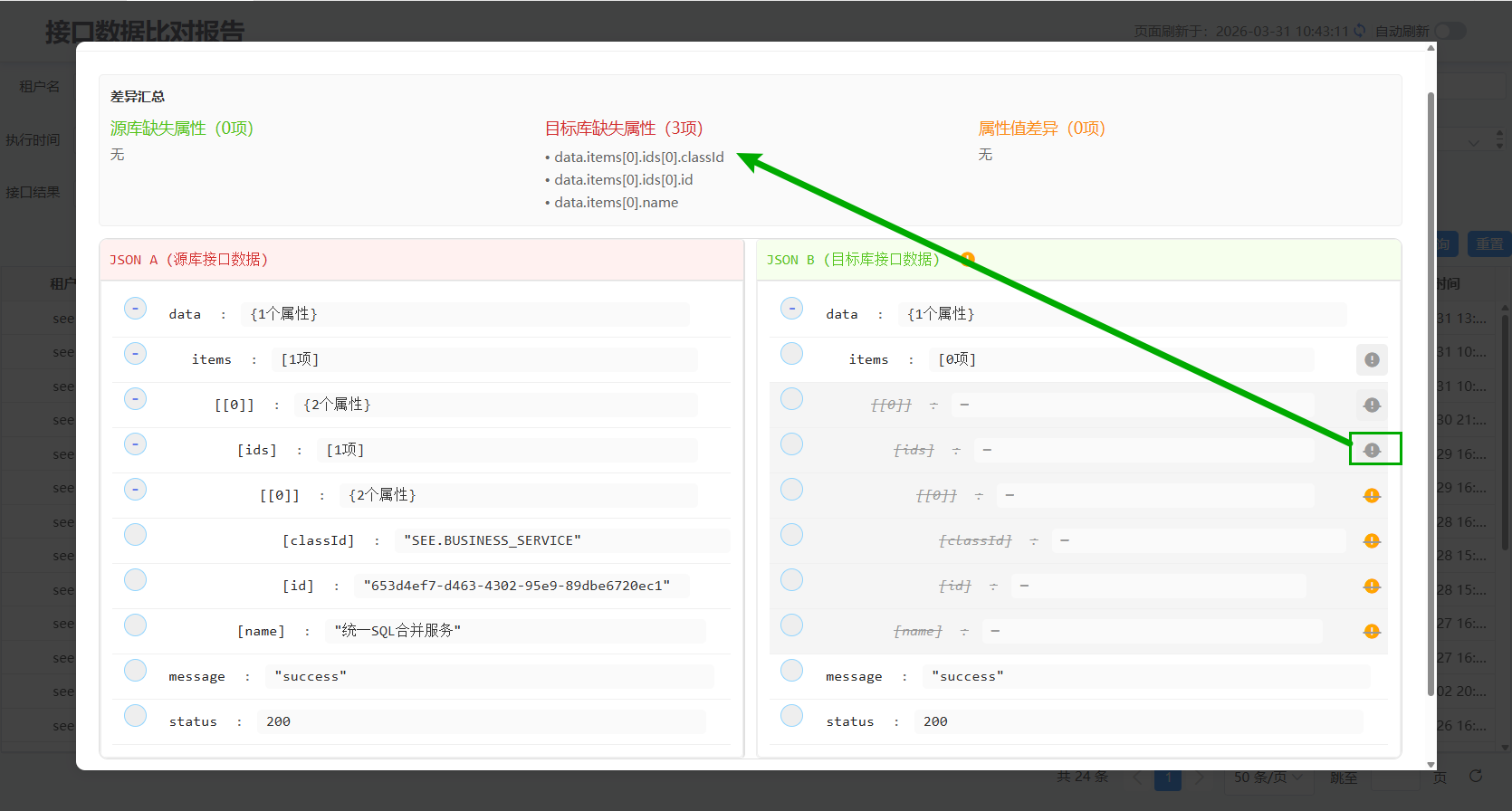Collapse the items node in JSON A
The width and height of the screenshot is (1512, 811).
click(x=135, y=353)
